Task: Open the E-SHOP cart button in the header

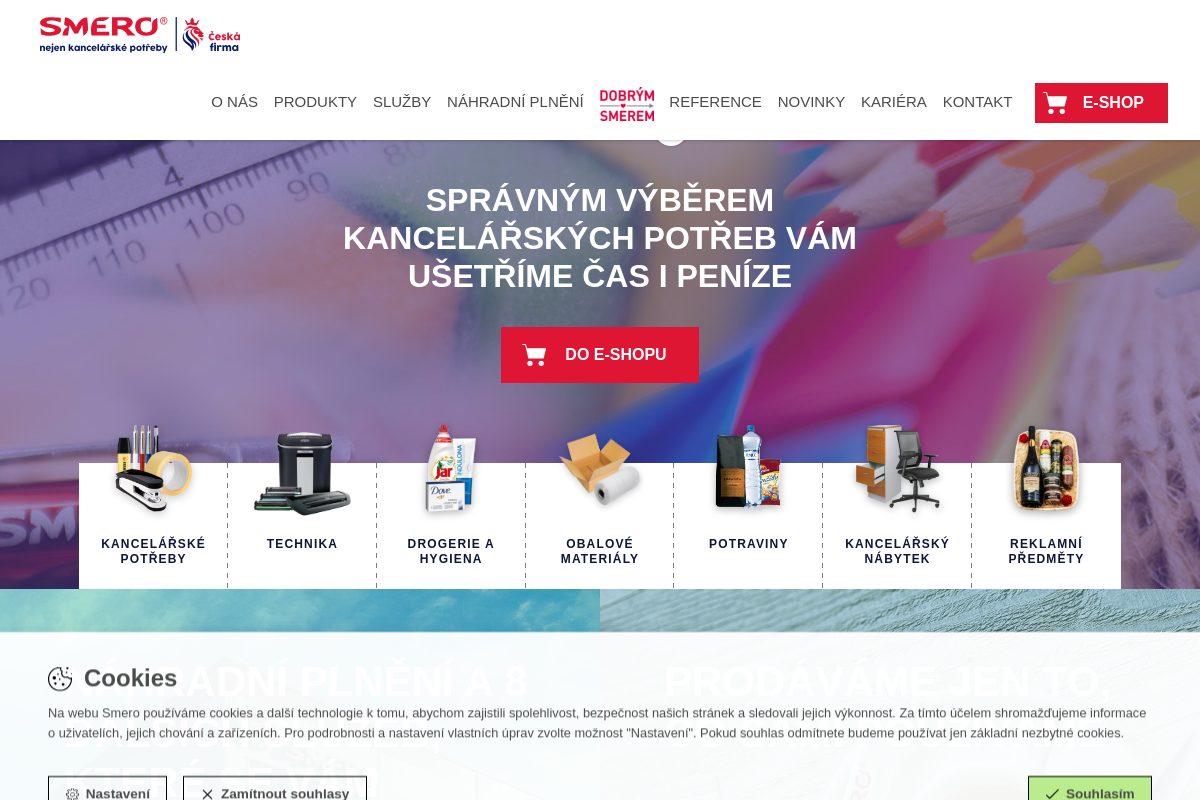Action: click(x=1101, y=103)
